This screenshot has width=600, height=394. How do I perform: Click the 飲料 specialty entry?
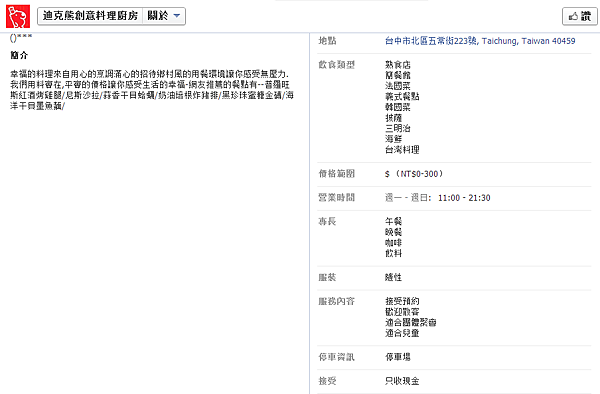tap(393, 253)
